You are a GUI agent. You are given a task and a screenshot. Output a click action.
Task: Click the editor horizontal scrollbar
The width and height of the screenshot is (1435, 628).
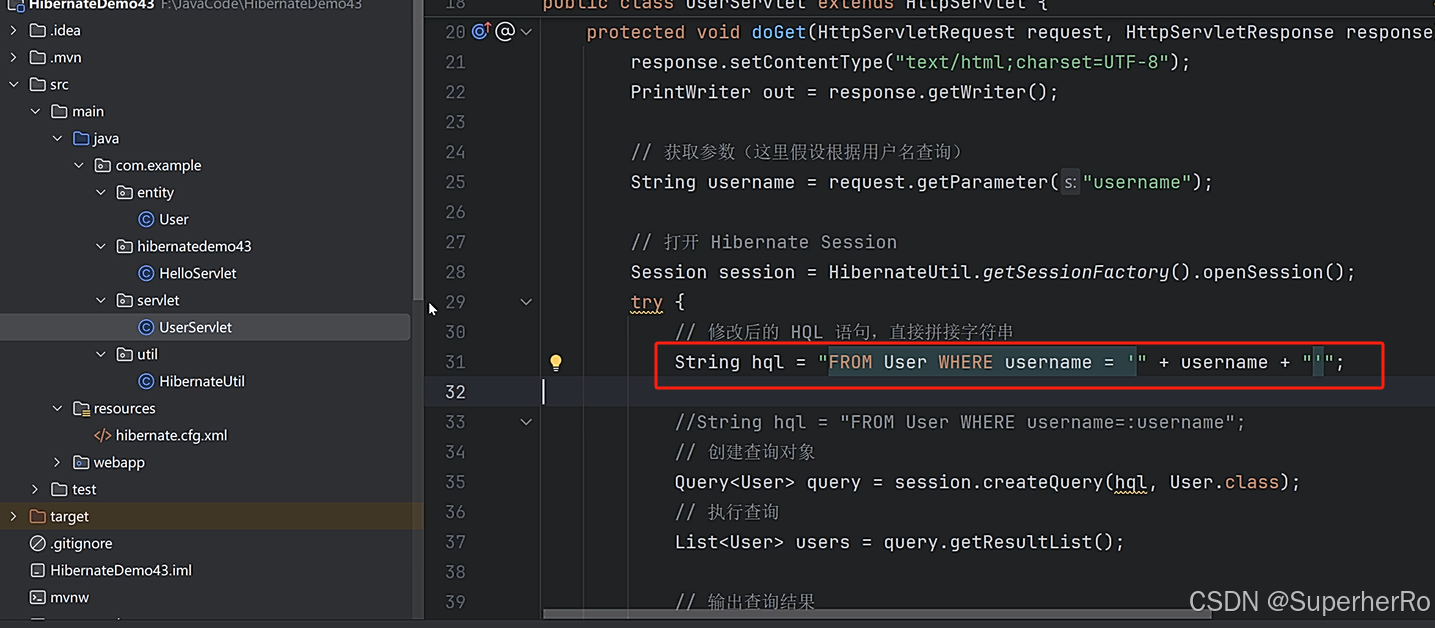pyautogui.click(x=877, y=614)
